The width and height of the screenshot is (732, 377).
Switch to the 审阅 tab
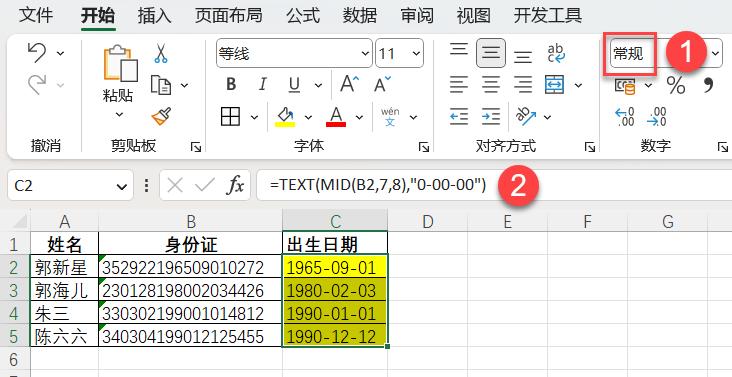[417, 15]
